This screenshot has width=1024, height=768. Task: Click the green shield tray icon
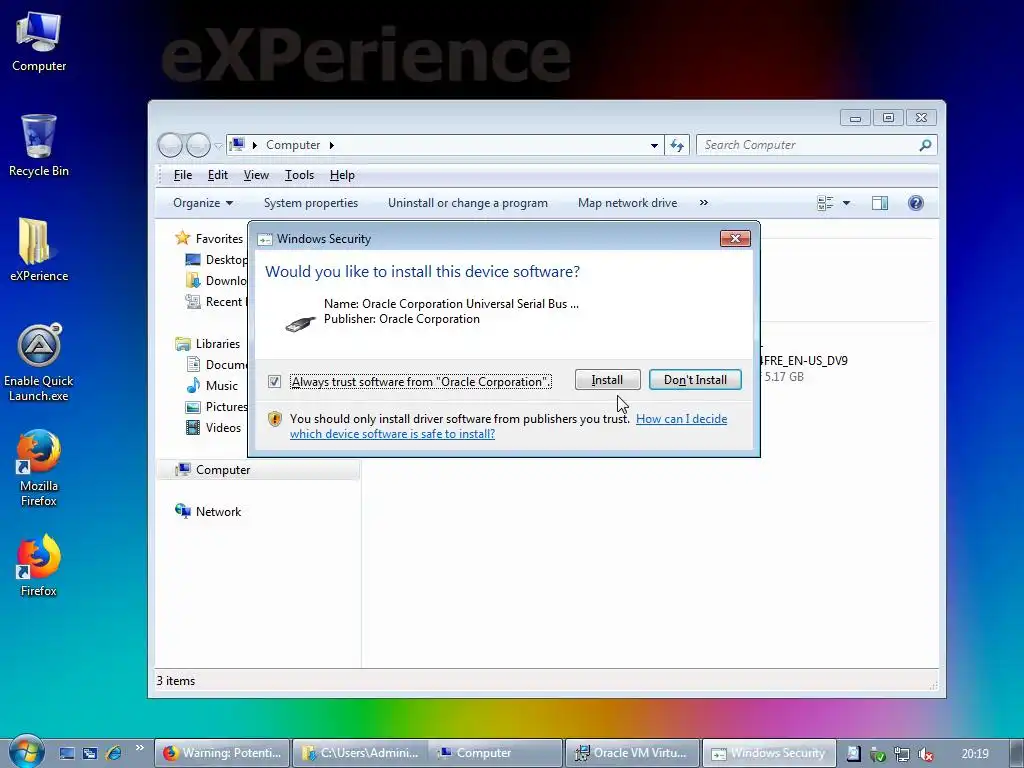[x=878, y=754]
